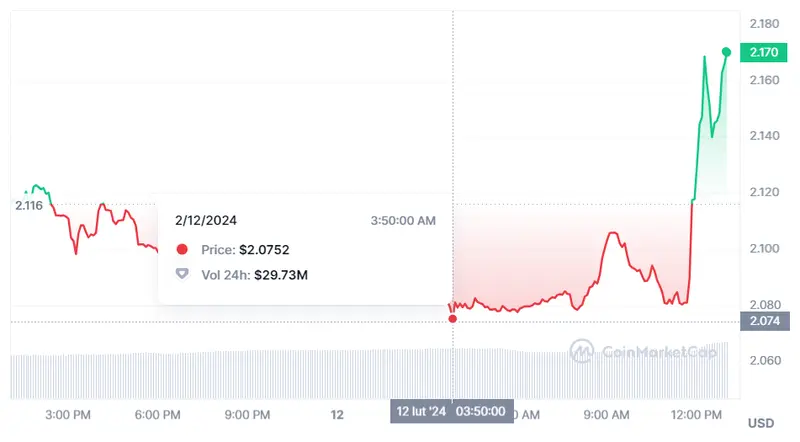This screenshot has width=800, height=442.
Task: Click the red crosshair marker dot on line
Action: click(453, 318)
